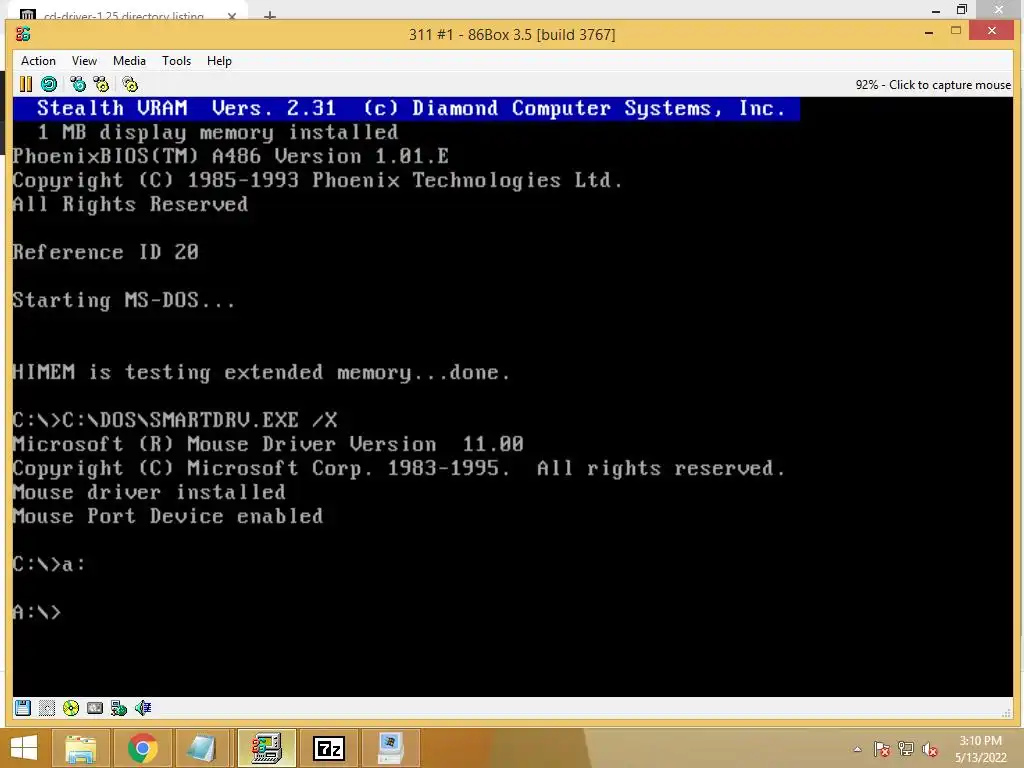Click the 'Starting MS-DOS...' text line

tap(124, 300)
